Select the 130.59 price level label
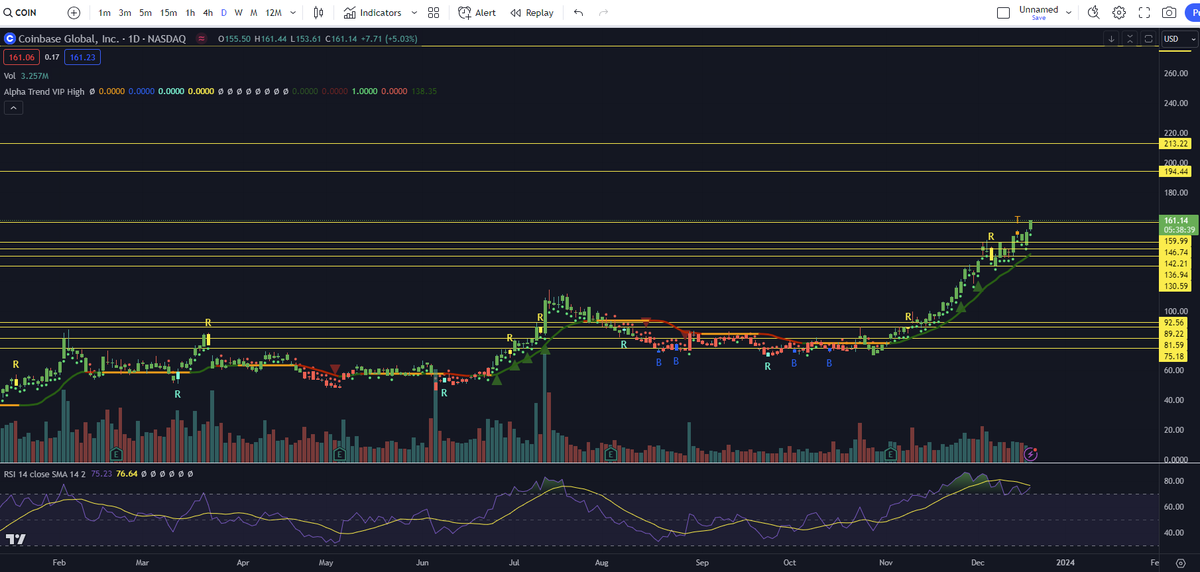The image size is (1200, 572). [1176, 286]
